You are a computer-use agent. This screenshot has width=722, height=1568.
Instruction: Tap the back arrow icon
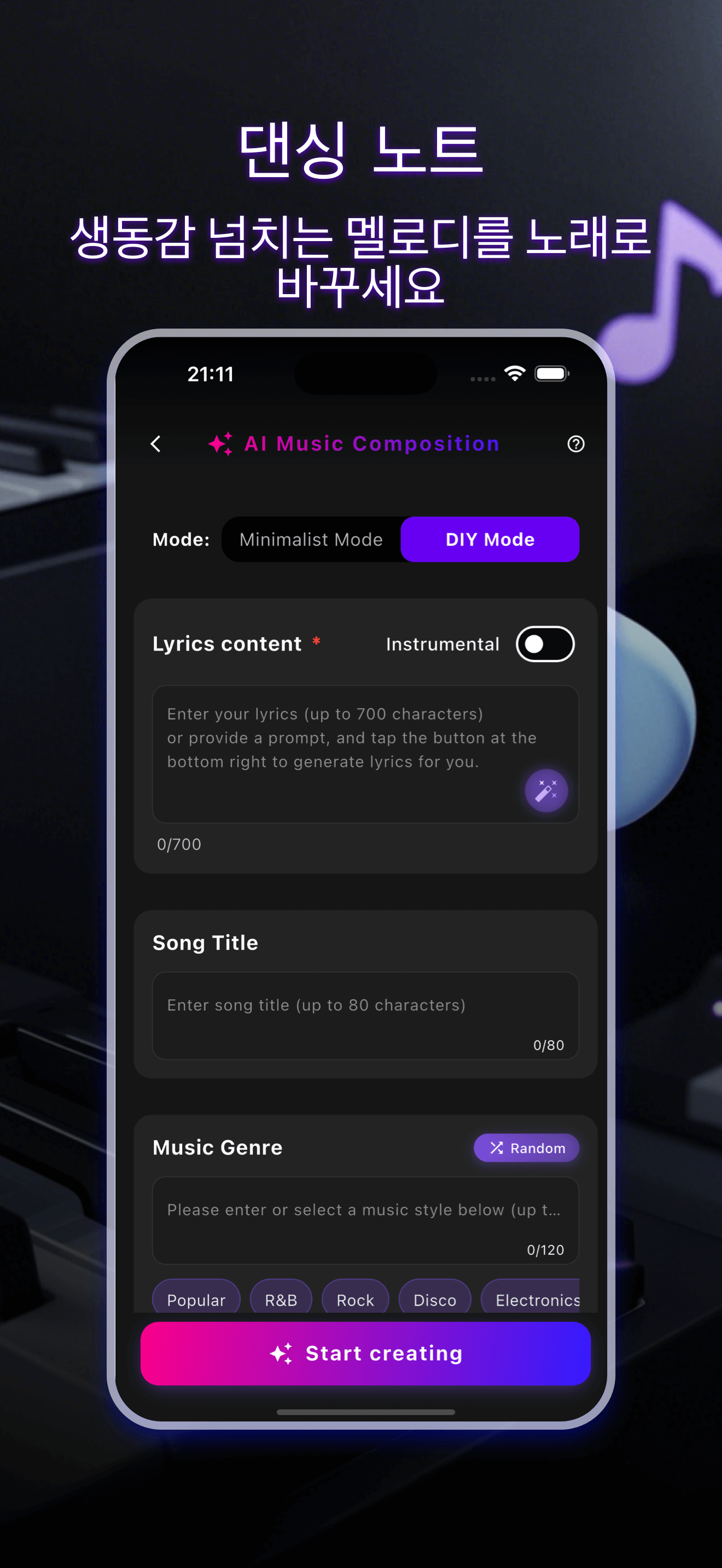point(156,444)
